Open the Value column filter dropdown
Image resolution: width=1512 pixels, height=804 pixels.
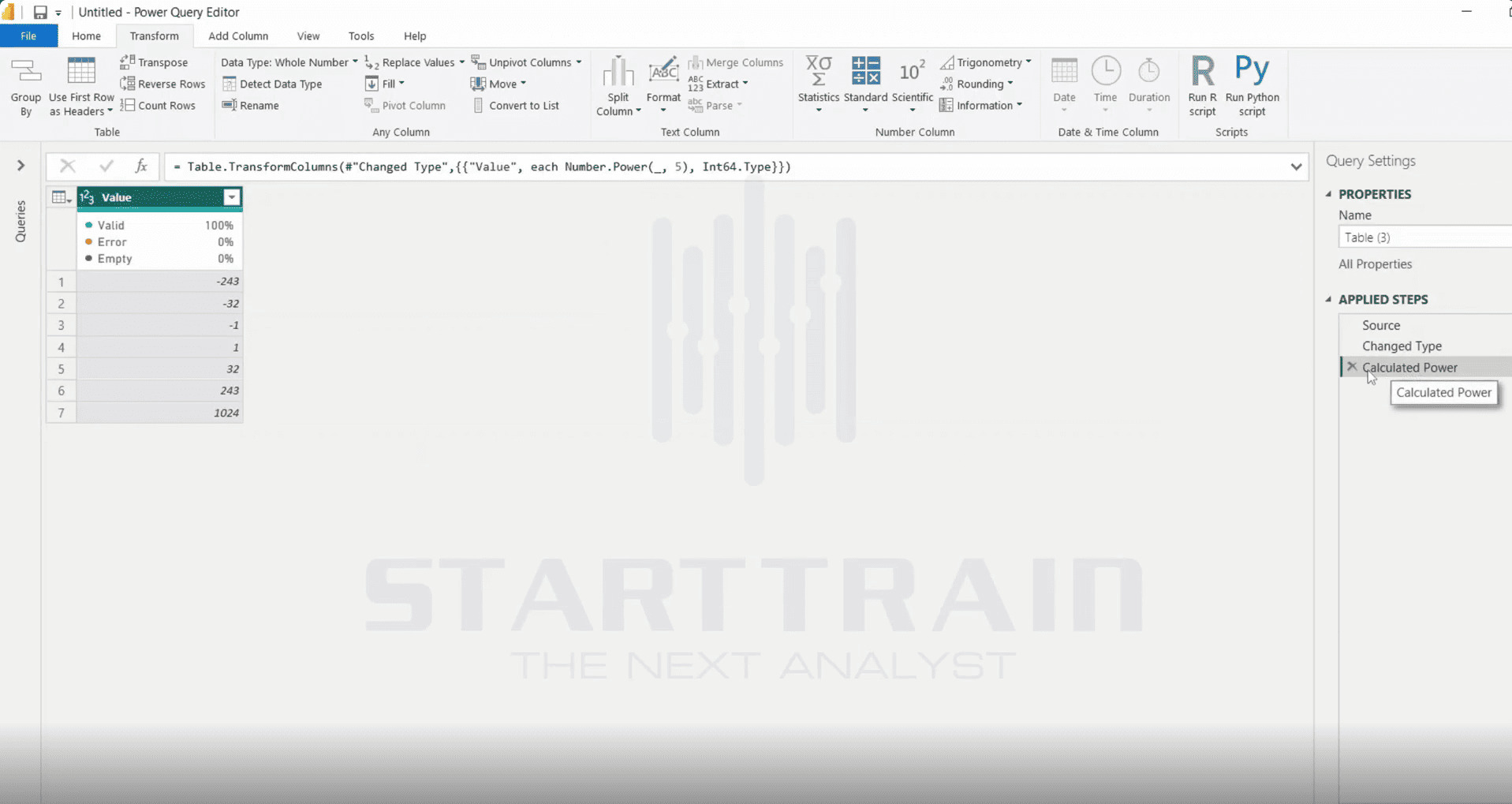coord(232,197)
